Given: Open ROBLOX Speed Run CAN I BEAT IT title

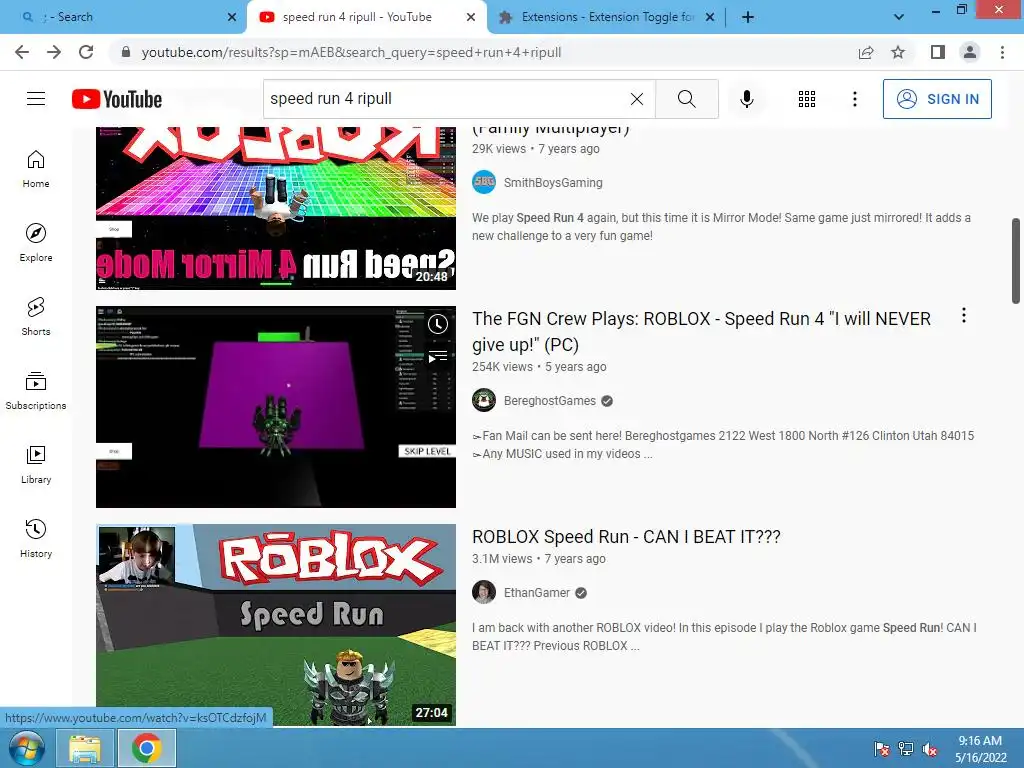Looking at the screenshot, I should 626,537.
